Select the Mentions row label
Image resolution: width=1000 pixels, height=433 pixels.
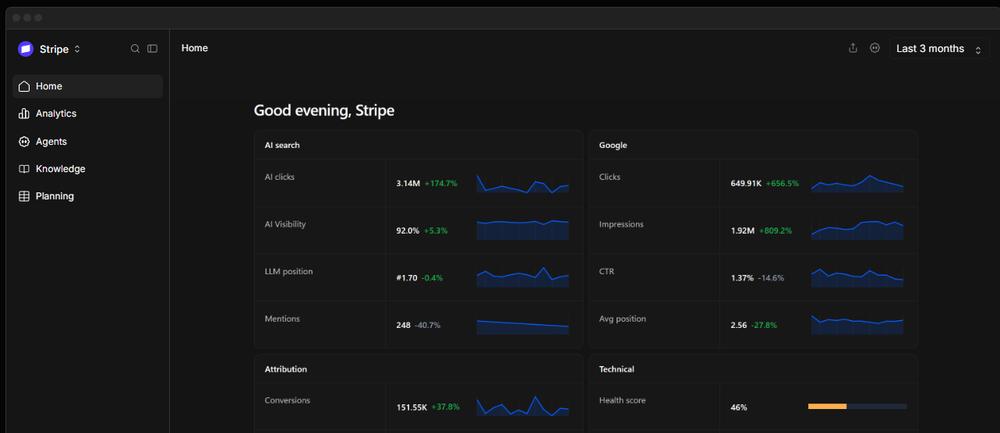click(282, 319)
